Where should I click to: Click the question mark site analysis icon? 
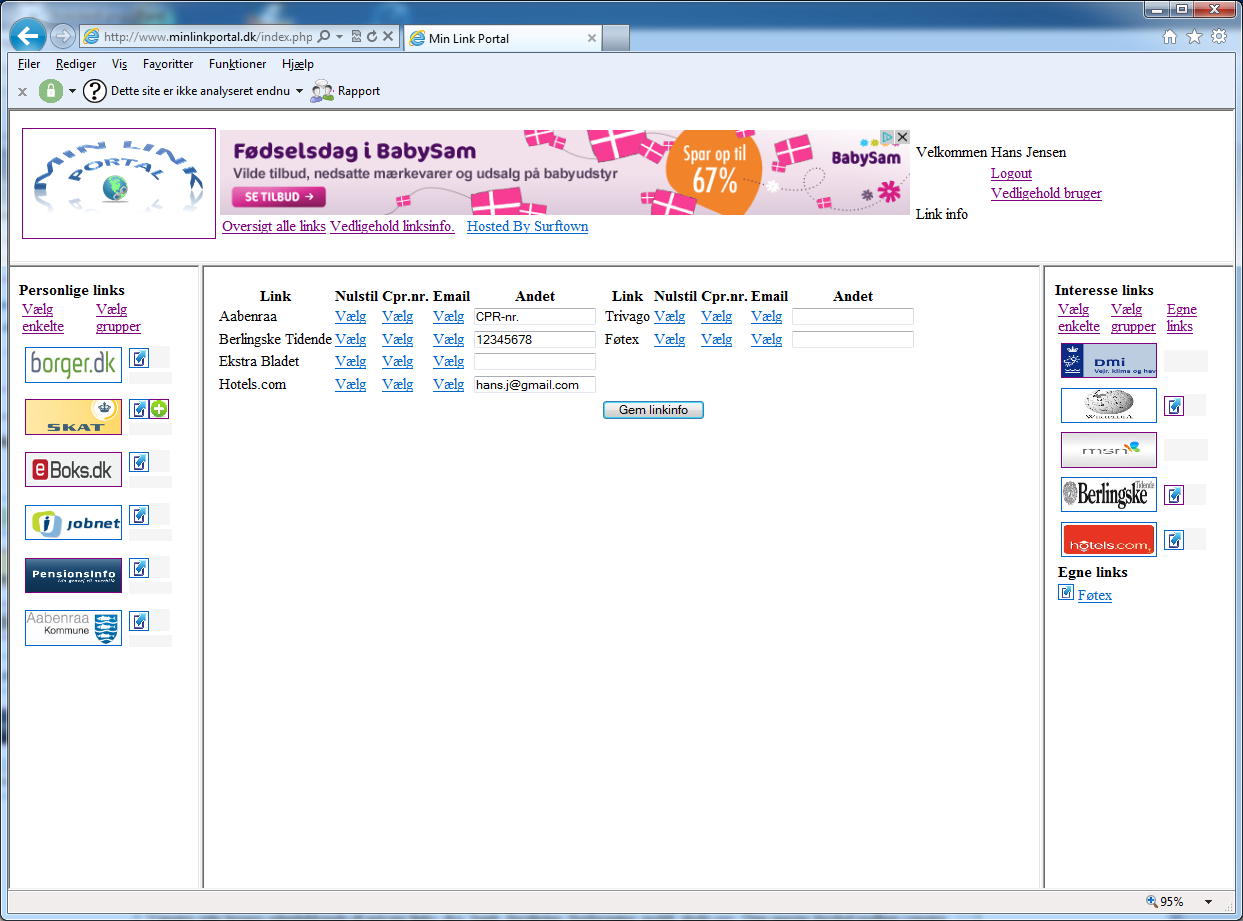pos(95,91)
